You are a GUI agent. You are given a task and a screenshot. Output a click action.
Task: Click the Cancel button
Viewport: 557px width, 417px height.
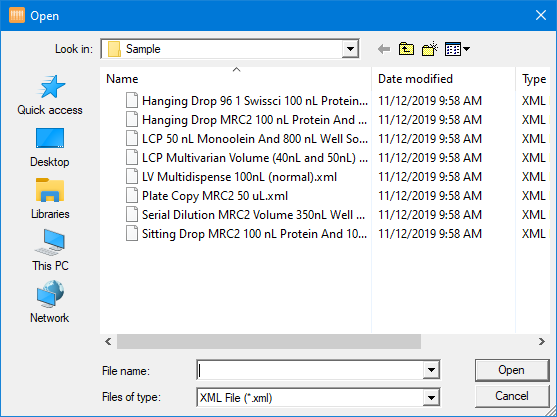tap(512, 396)
